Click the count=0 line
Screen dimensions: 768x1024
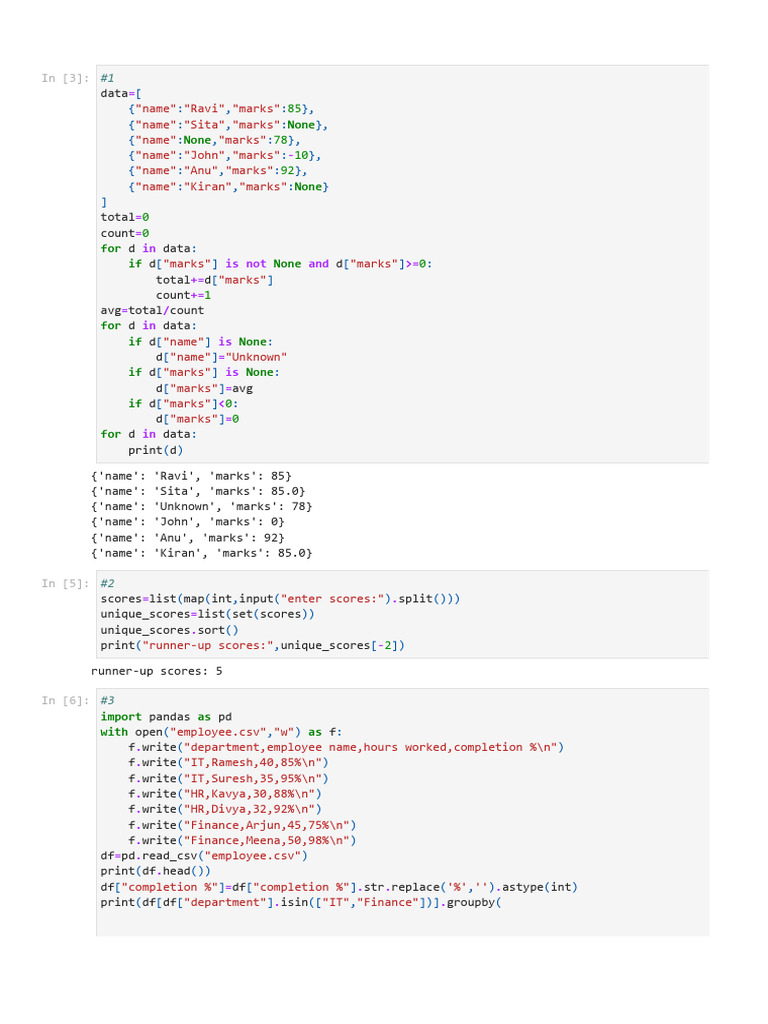[125, 233]
